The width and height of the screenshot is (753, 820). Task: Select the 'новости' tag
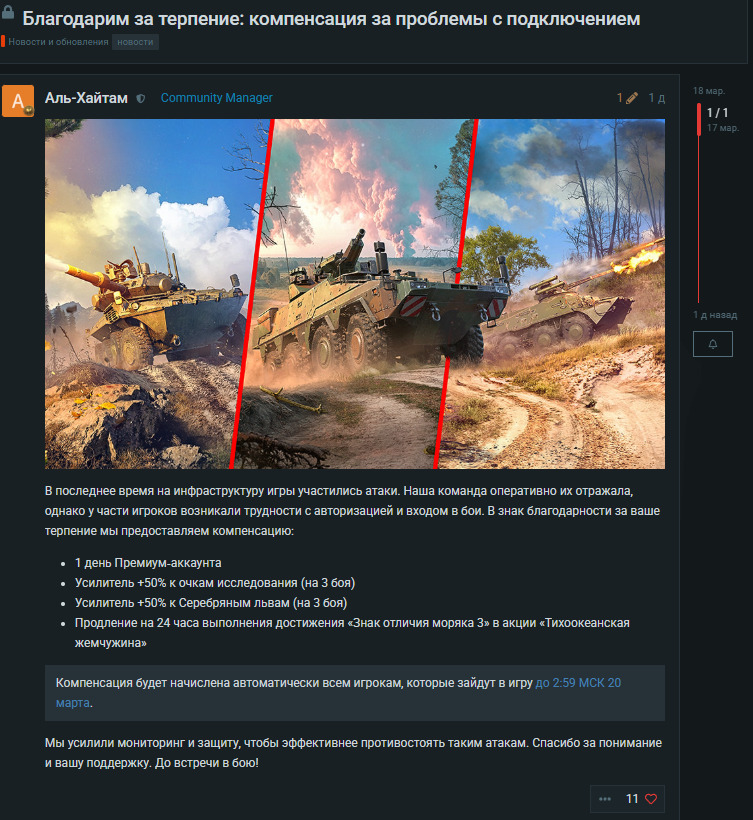coord(135,42)
